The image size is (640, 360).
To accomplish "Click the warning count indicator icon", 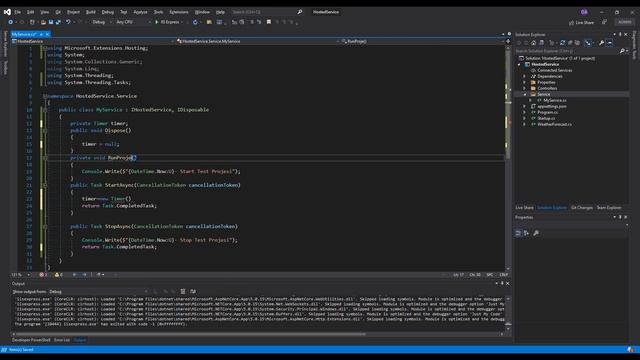I will [57, 275].
